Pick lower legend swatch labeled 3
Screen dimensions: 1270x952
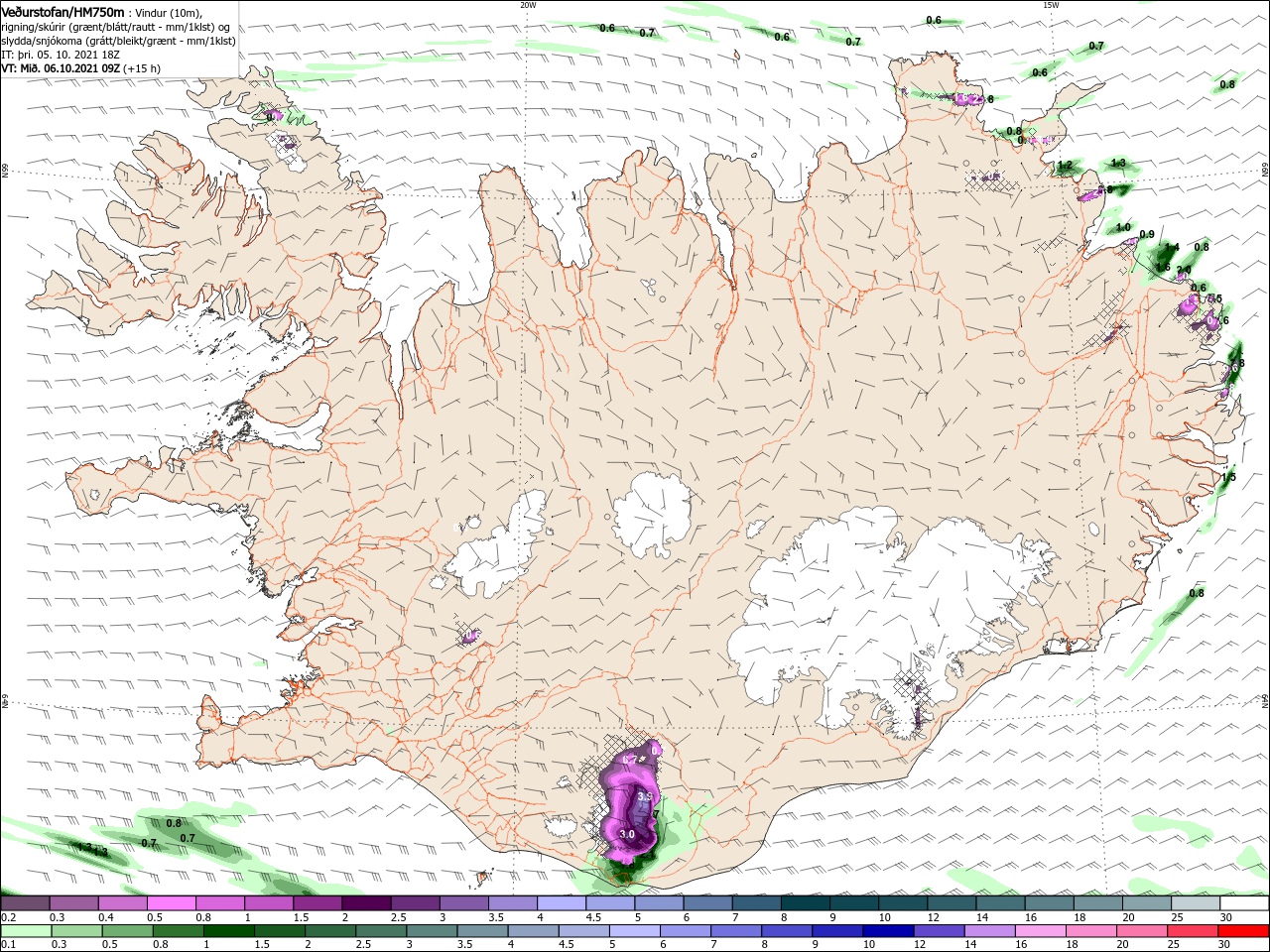pos(432,931)
